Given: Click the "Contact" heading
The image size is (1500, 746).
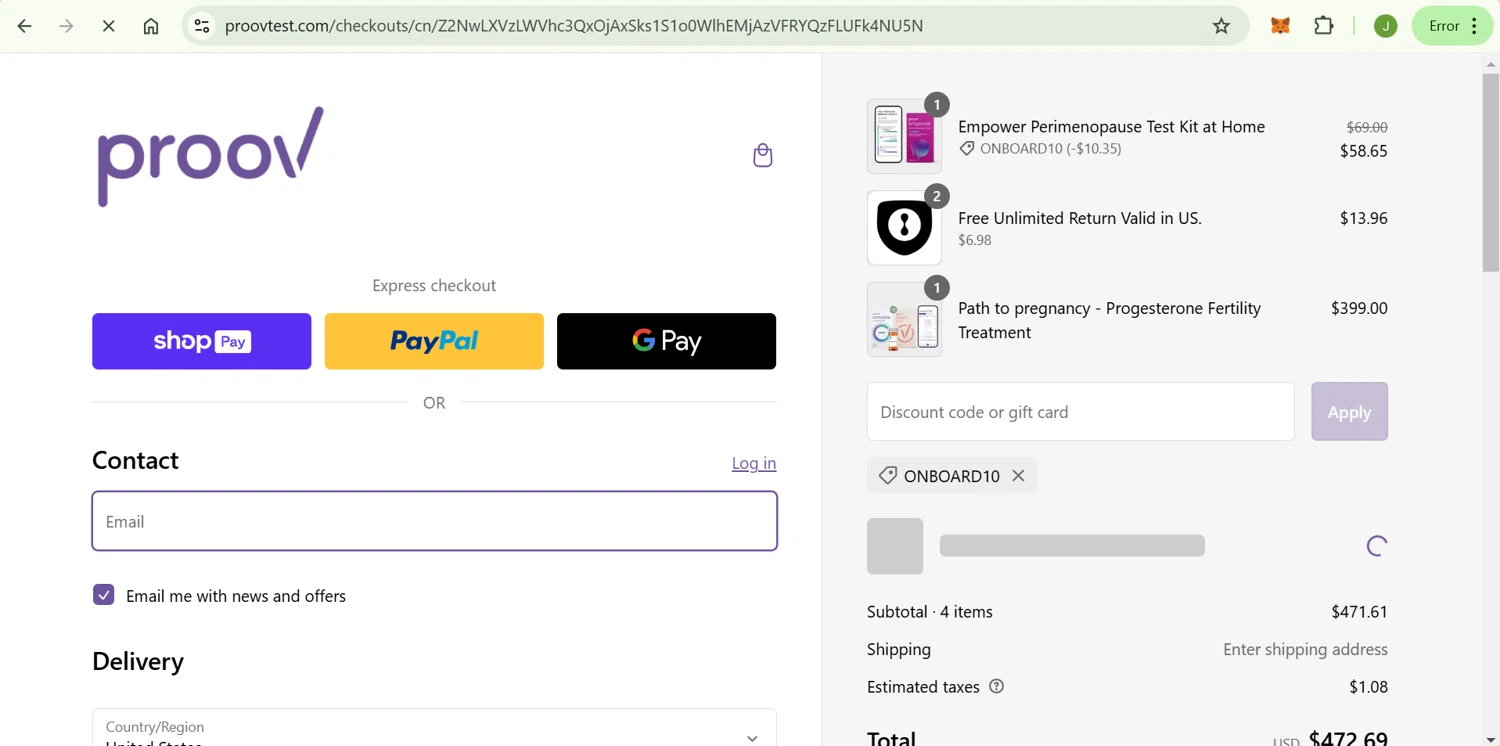Looking at the screenshot, I should 135,460.
